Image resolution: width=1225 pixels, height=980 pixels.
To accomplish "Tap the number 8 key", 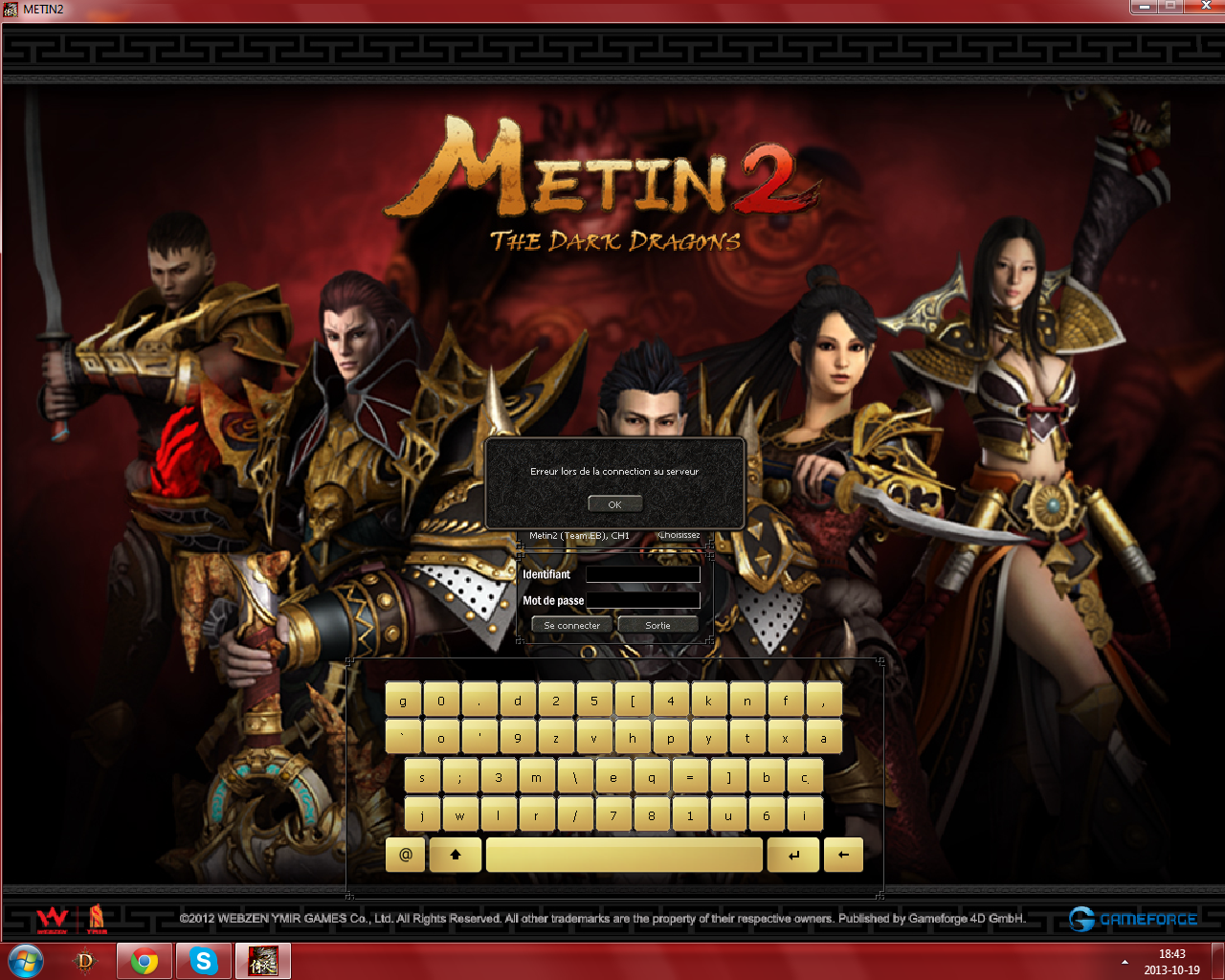I will coord(652,814).
